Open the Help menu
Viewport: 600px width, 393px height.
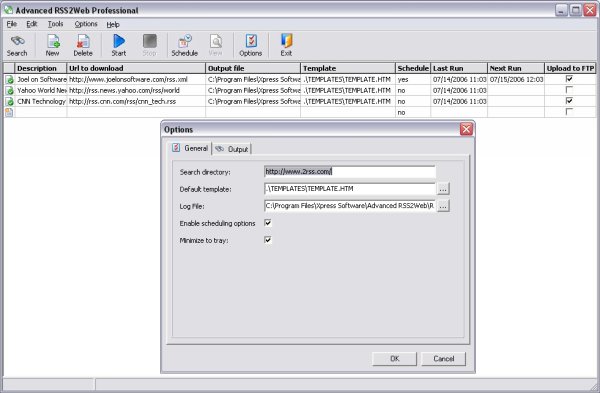pyautogui.click(x=113, y=24)
